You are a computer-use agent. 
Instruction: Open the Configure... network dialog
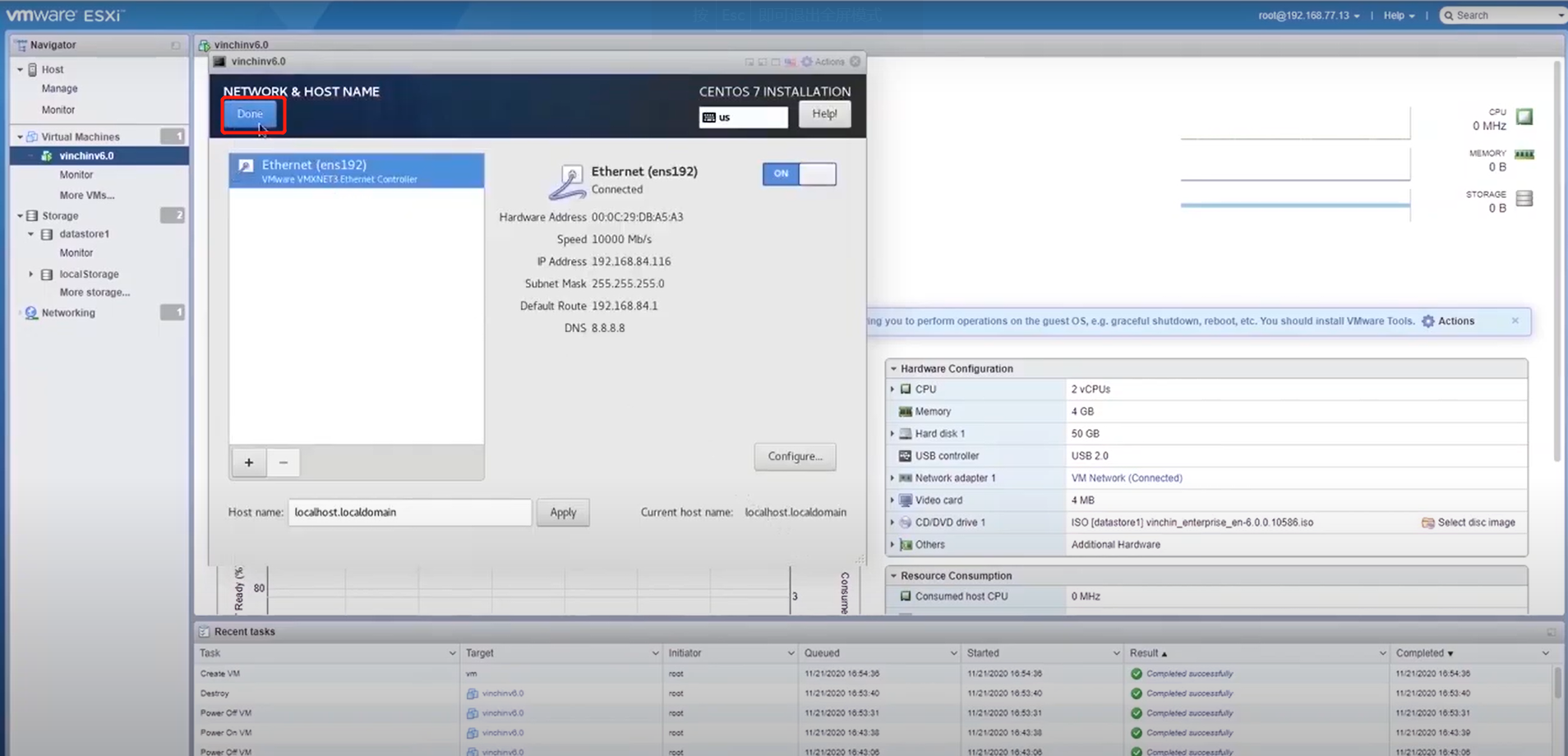click(795, 456)
